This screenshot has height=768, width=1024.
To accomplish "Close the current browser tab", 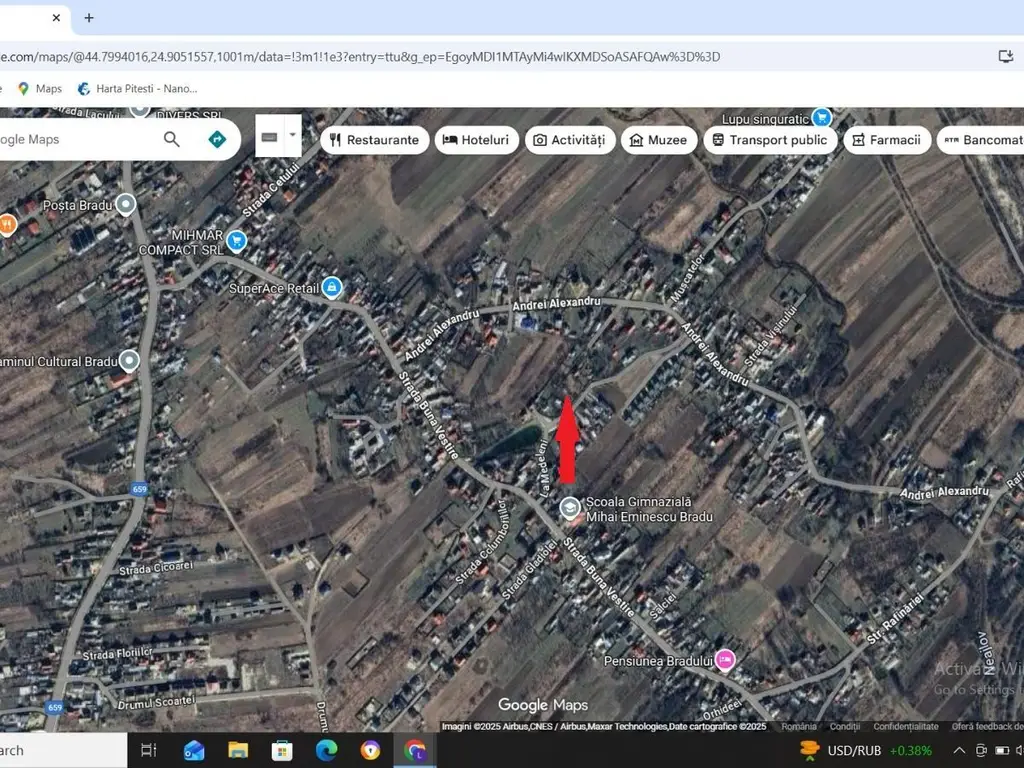I will pos(56,18).
